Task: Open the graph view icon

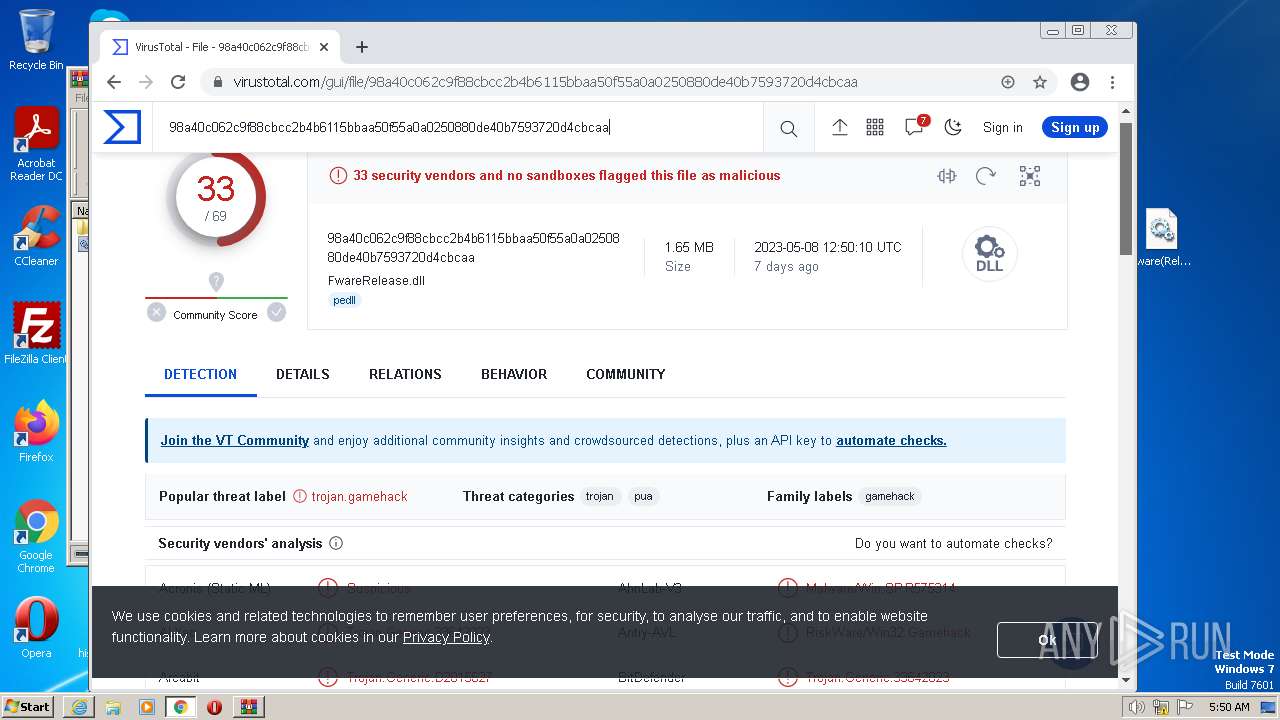Action: click(x=1030, y=176)
